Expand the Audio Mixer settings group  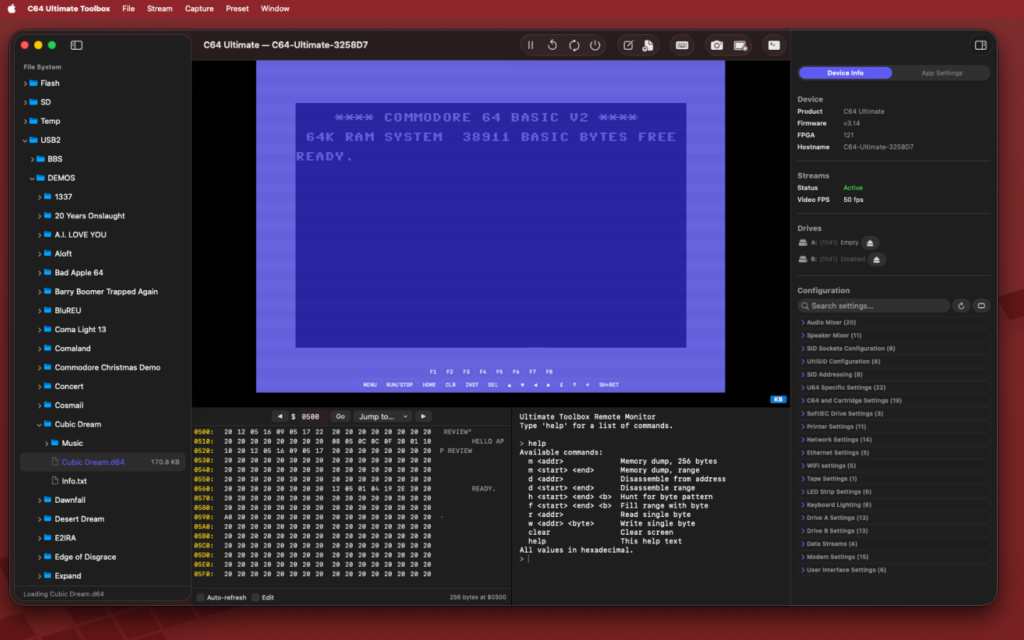830,322
